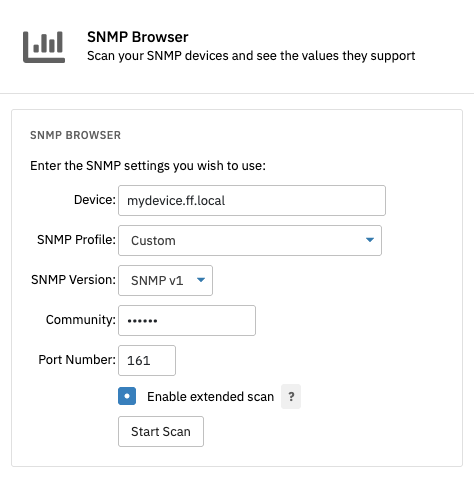
Task: Focus the Port Number field showing 161
Action: tap(147, 360)
